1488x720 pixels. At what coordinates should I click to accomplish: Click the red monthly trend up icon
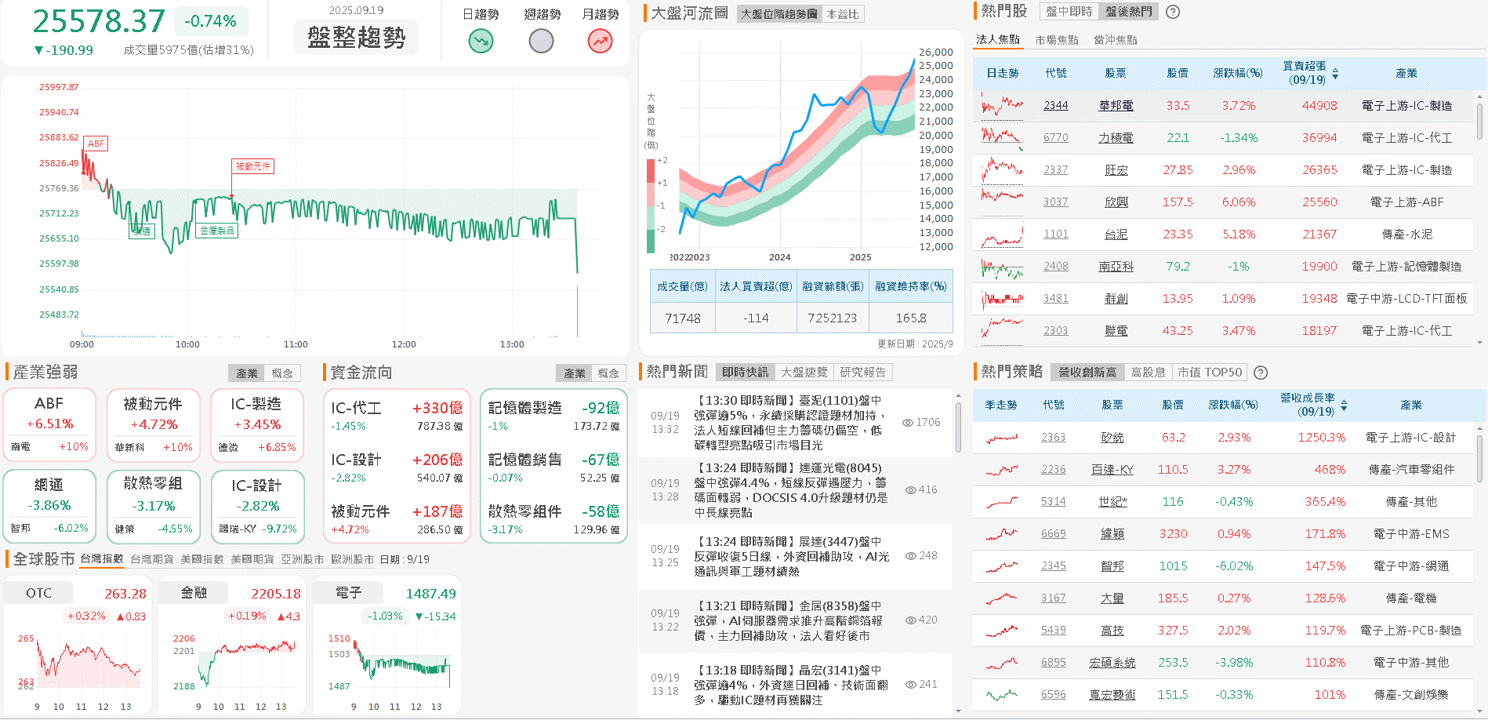tap(600, 41)
